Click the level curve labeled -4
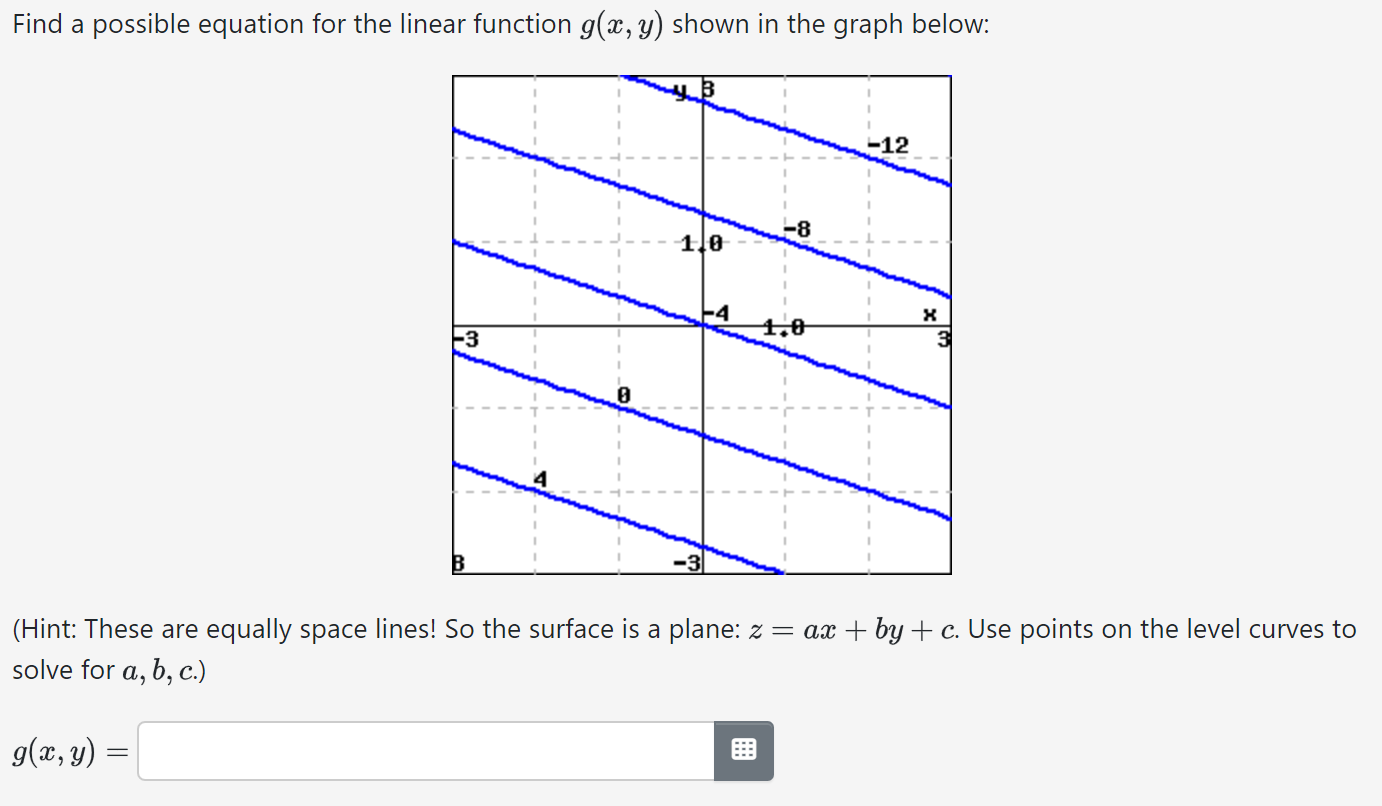 click(x=717, y=311)
